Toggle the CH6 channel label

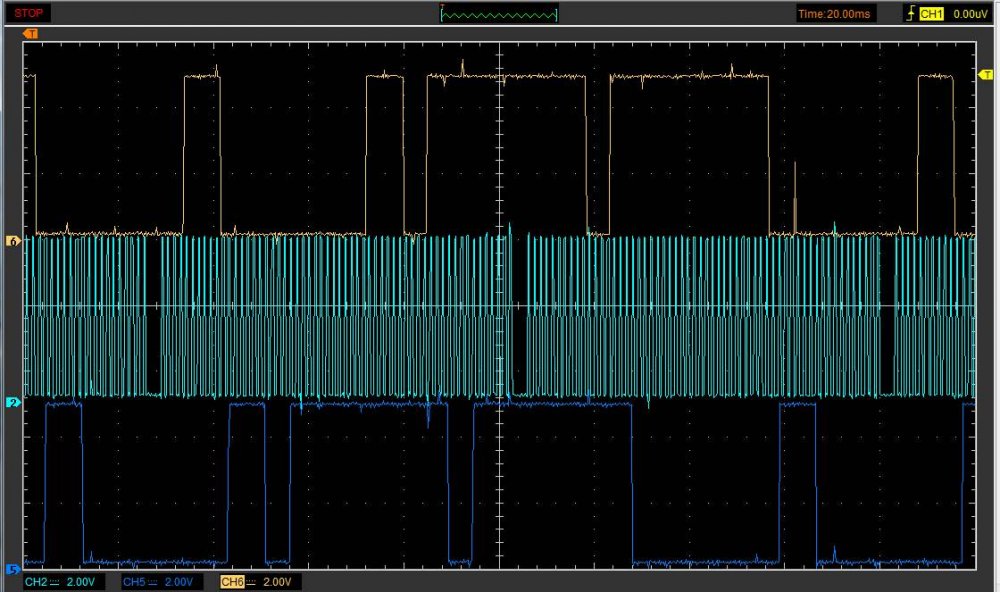231,582
